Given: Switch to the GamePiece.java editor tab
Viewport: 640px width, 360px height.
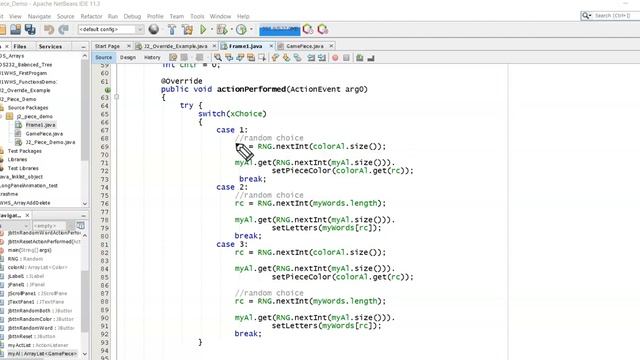Looking at the screenshot, I should [305, 46].
